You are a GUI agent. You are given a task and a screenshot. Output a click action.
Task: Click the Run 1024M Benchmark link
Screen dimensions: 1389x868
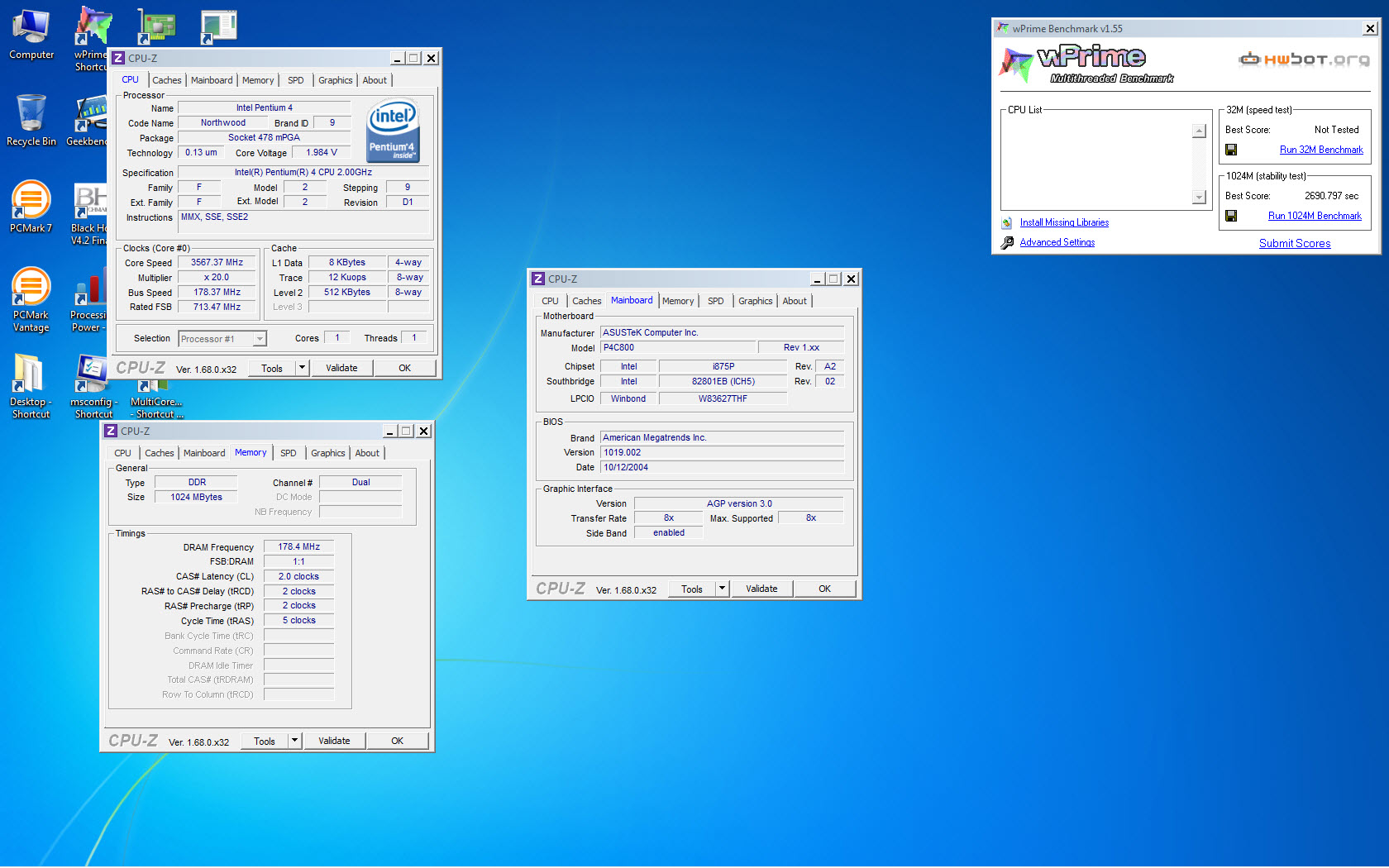click(x=1315, y=216)
